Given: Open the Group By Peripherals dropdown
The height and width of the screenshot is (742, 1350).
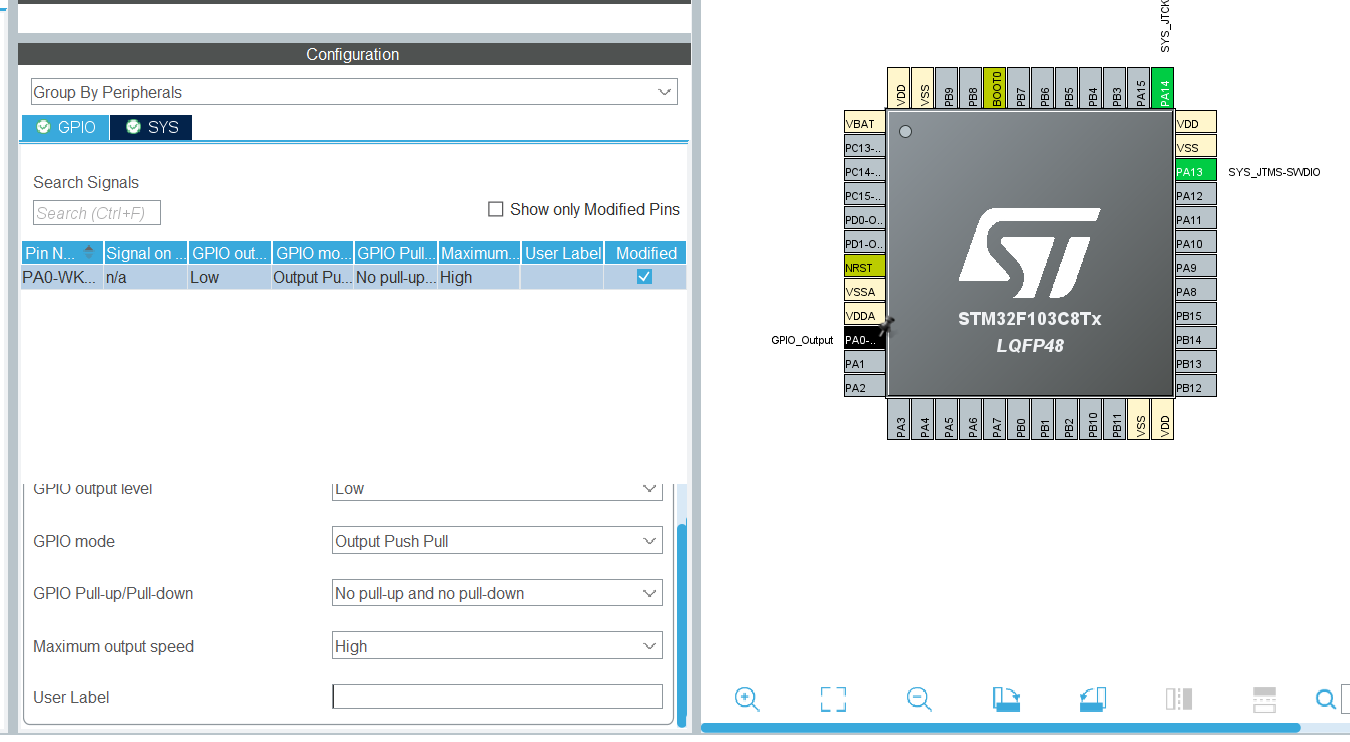Looking at the screenshot, I should [x=354, y=92].
